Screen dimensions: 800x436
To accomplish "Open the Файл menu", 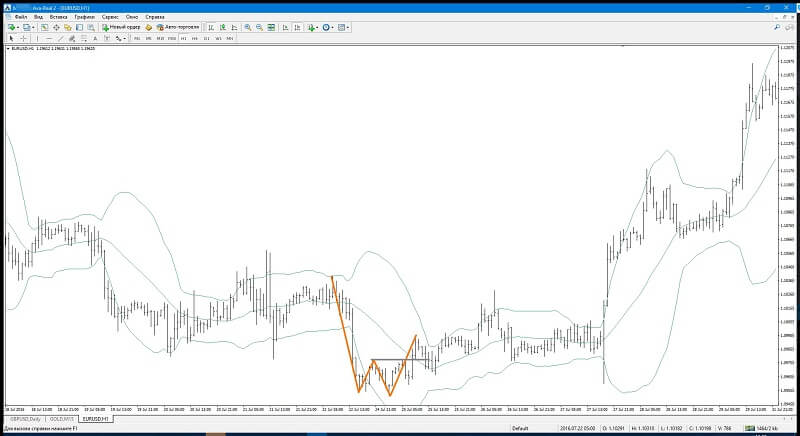I will click(21, 17).
